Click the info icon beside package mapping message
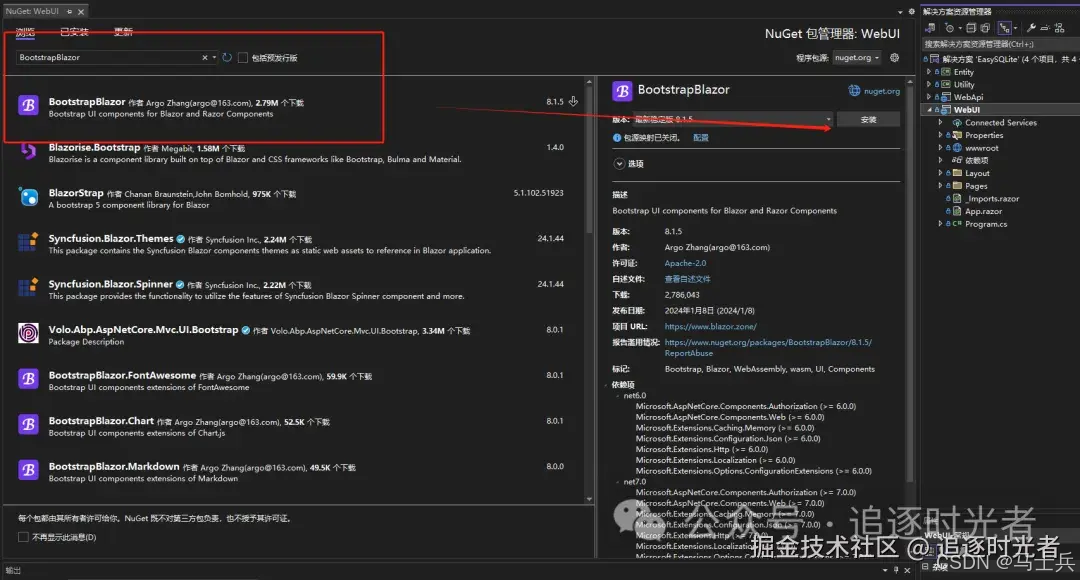This screenshot has height=580, width=1080. point(616,138)
